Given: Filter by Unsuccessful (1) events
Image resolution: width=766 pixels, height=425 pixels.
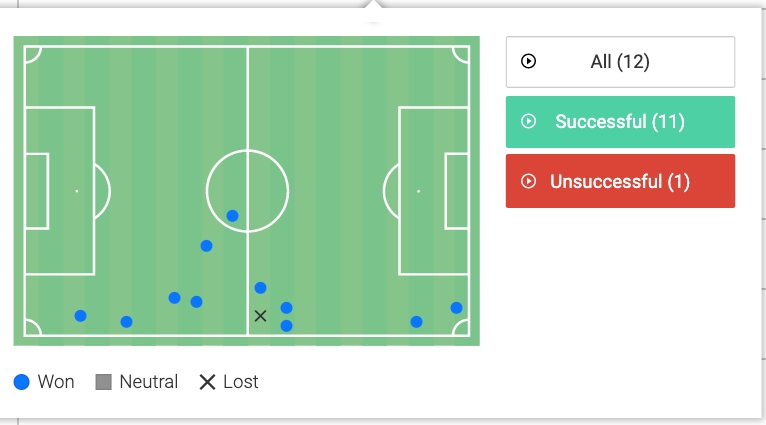Looking at the screenshot, I should 620,182.
